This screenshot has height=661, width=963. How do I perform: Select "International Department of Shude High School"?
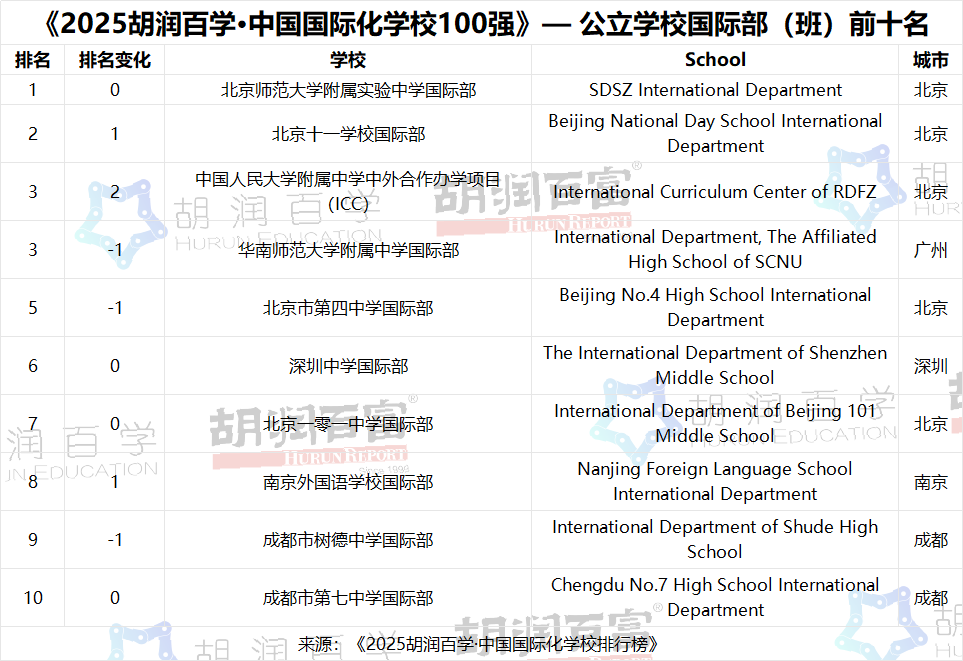pyautogui.click(x=715, y=539)
